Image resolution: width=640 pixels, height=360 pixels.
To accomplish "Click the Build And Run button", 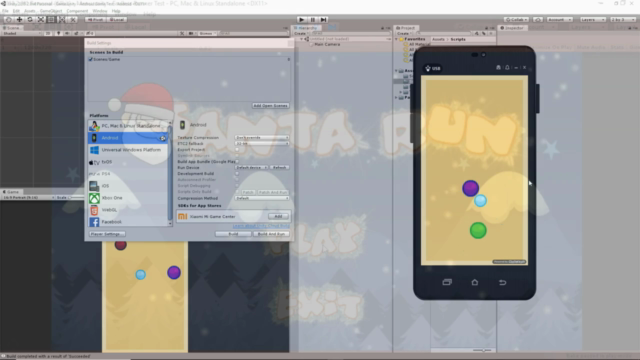I will tap(271, 234).
